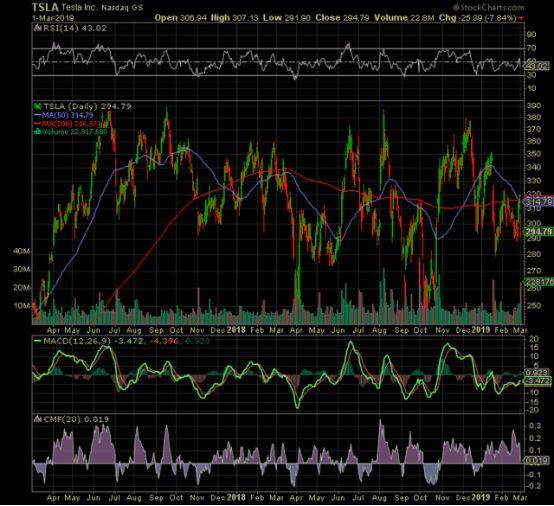This screenshot has height=506, width=554.
Task: Click the 250 tick on price axis
Action: [x=533, y=305]
